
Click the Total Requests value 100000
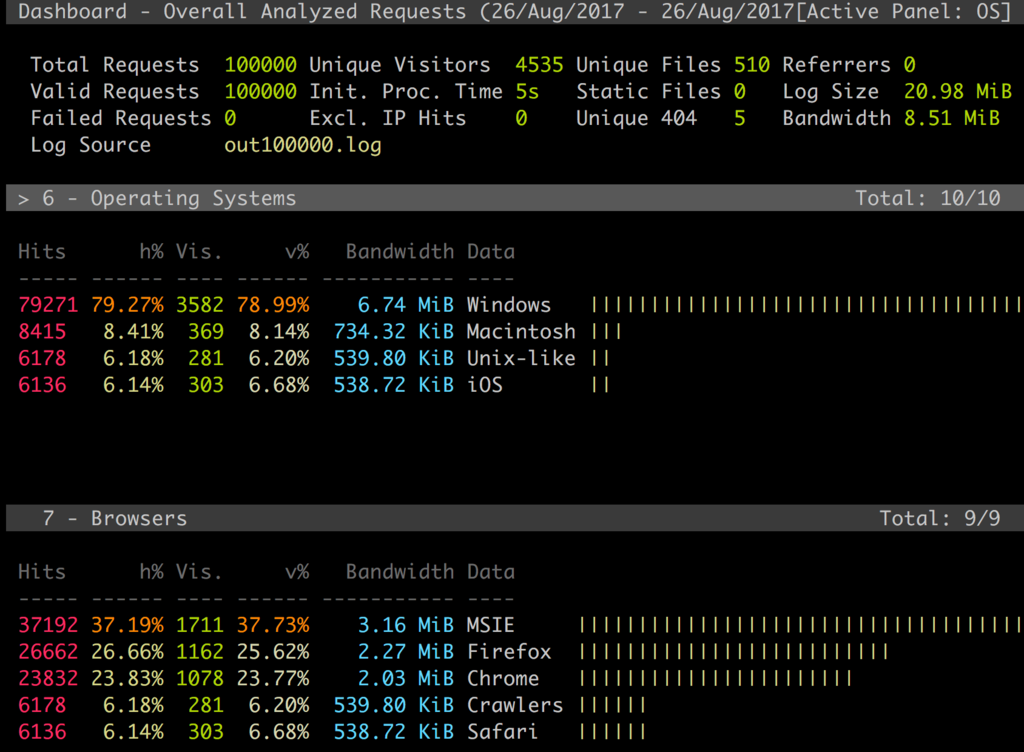(261, 65)
